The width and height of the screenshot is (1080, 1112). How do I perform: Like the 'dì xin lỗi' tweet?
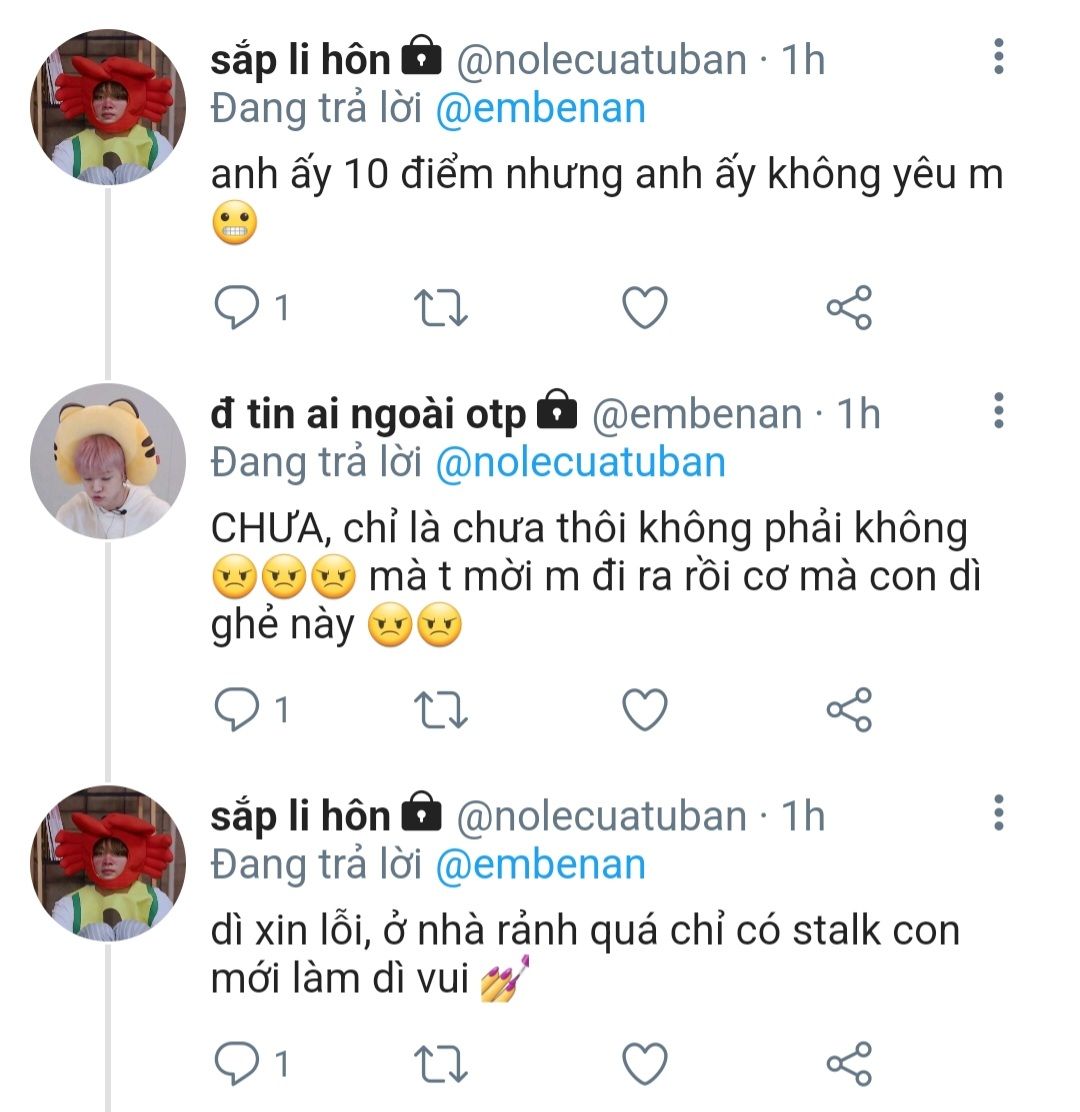[x=644, y=1064]
